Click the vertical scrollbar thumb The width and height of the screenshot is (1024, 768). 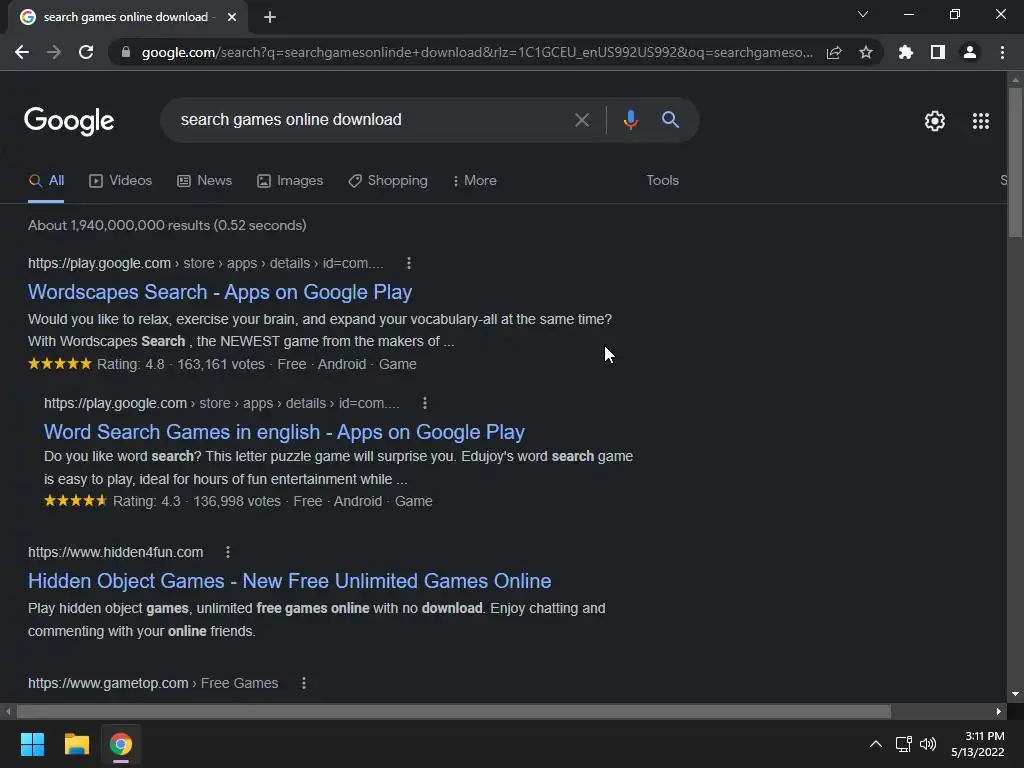coord(1015,162)
